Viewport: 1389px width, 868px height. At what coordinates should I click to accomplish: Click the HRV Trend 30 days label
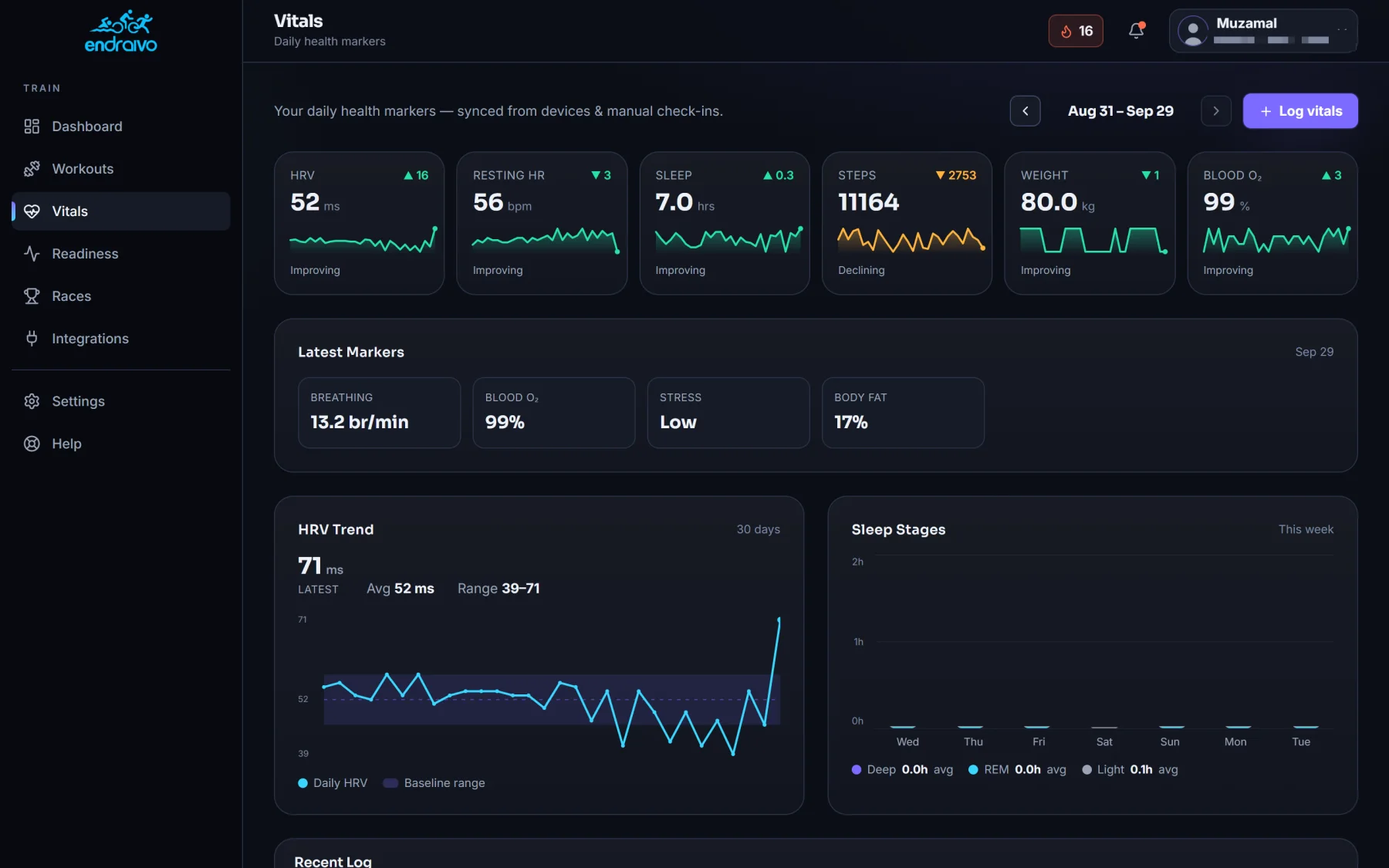[758, 529]
